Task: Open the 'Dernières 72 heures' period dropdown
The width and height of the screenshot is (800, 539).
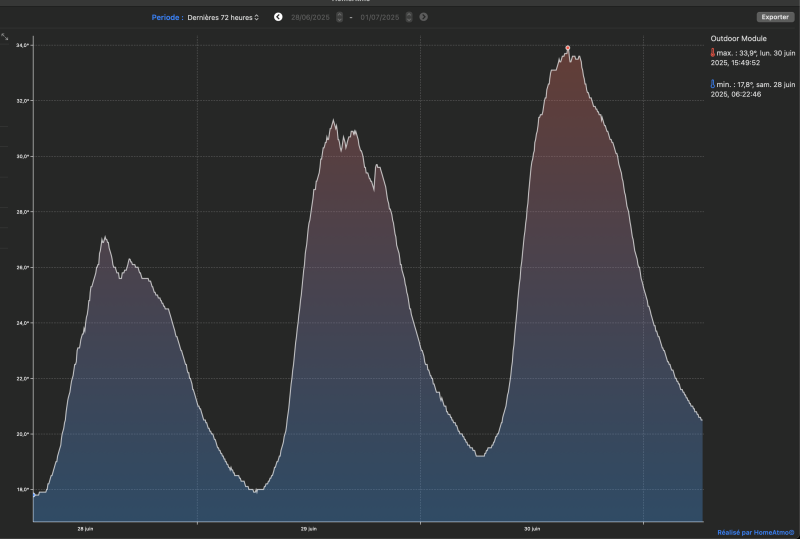Action: [x=223, y=17]
